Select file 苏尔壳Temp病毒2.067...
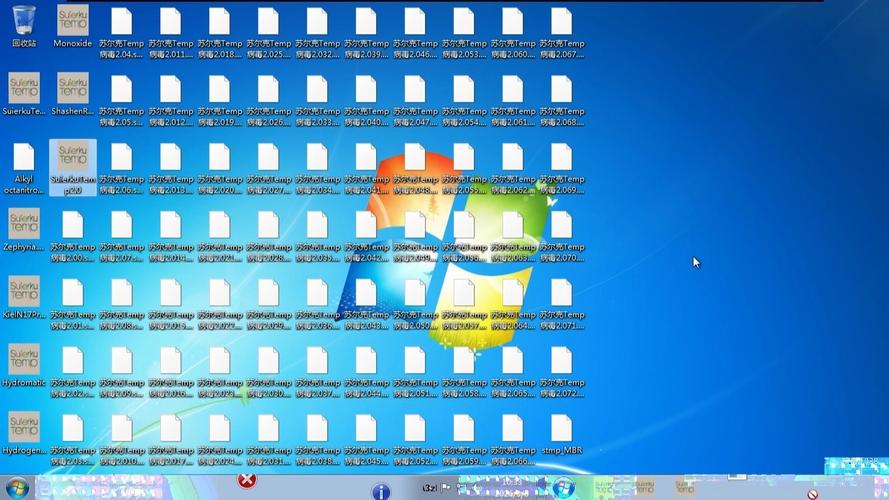This screenshot has height=500, width=889. pos(561,33)
